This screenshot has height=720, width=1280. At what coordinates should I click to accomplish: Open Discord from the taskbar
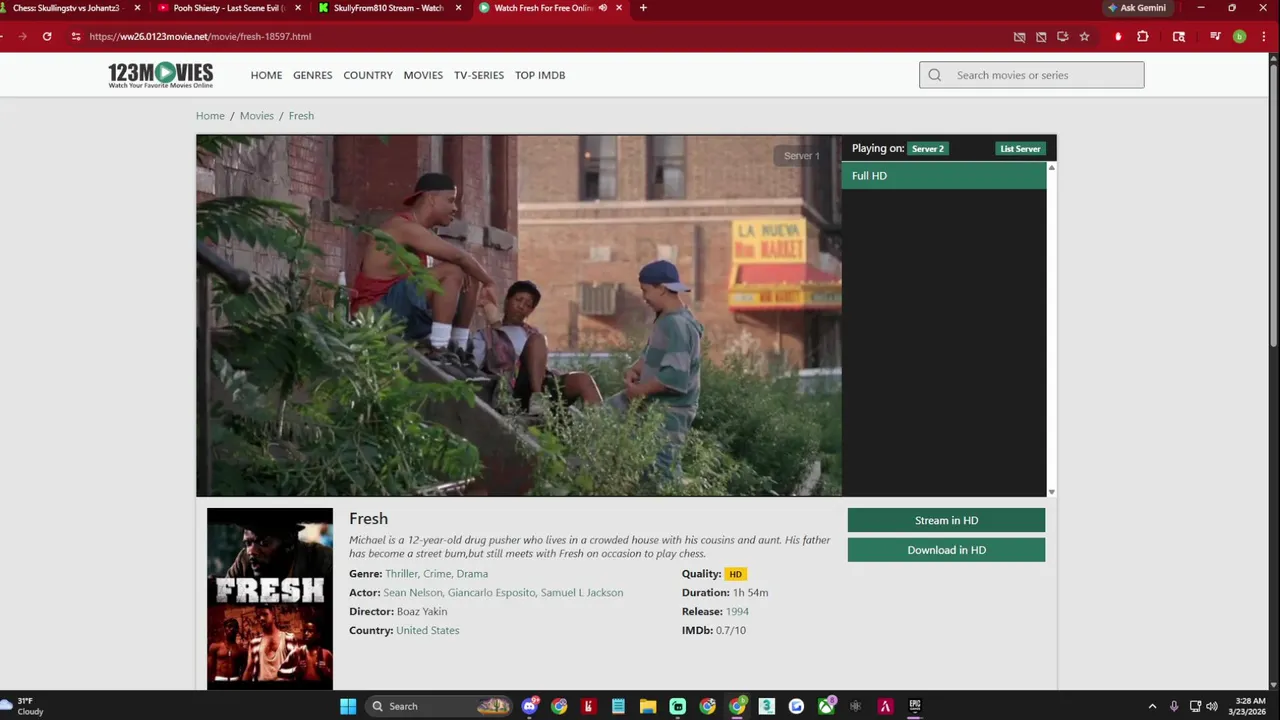530,706
